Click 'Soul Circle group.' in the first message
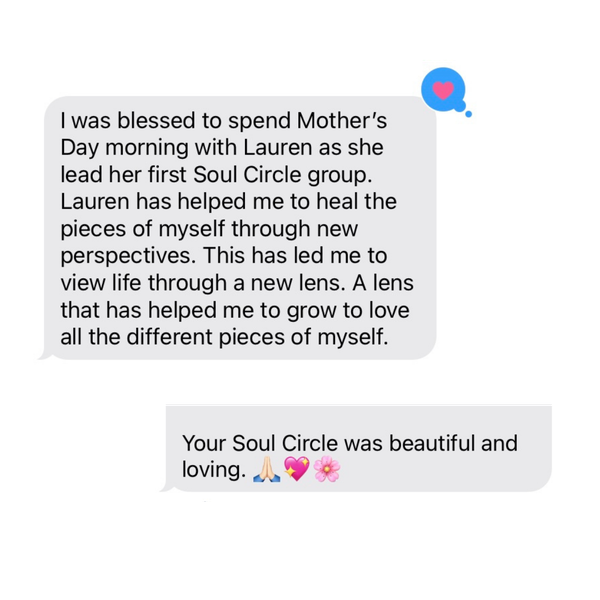Image resolution: width=600 pixels, height=600 pixels. pyautogui.click(x=283, y=175)
